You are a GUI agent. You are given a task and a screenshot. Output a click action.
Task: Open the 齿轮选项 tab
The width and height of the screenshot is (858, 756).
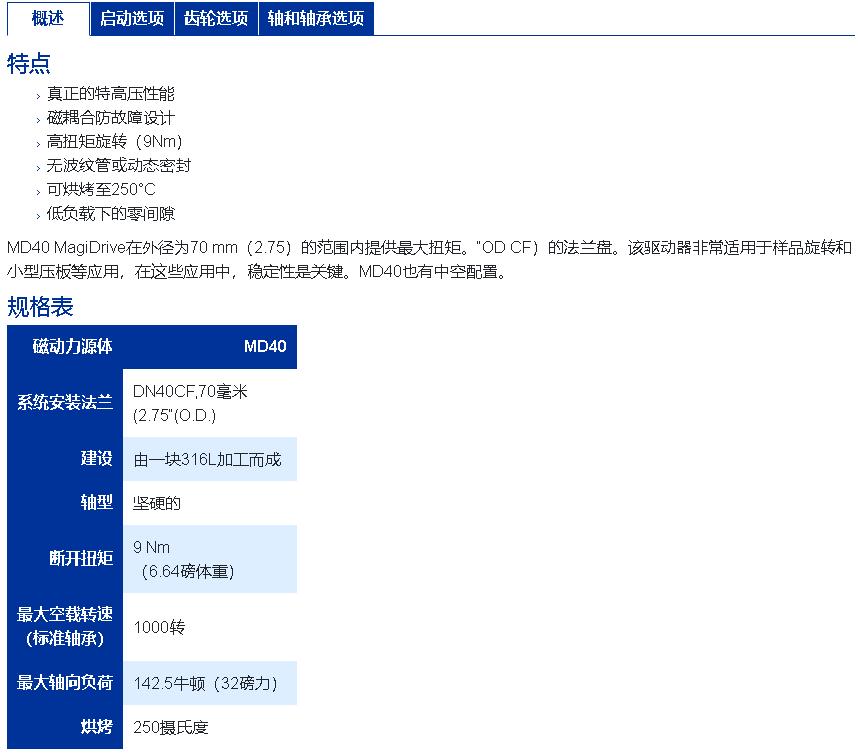tap(216, 19)
